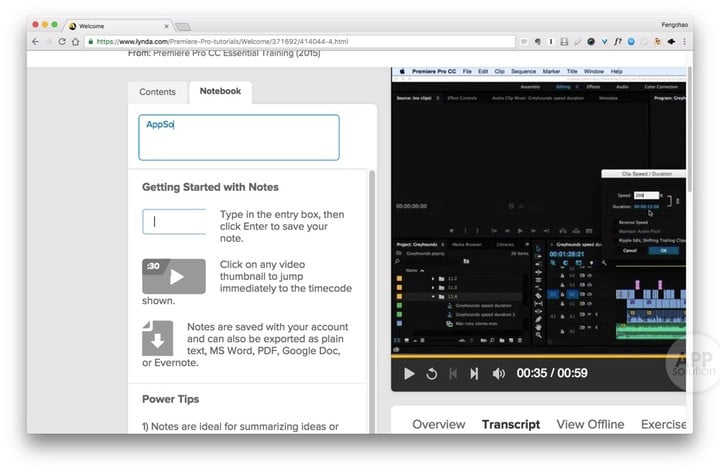Click the gray speech-note icon beside the address bar
This screenshot has height=472, width=720.
pos(524,41)
